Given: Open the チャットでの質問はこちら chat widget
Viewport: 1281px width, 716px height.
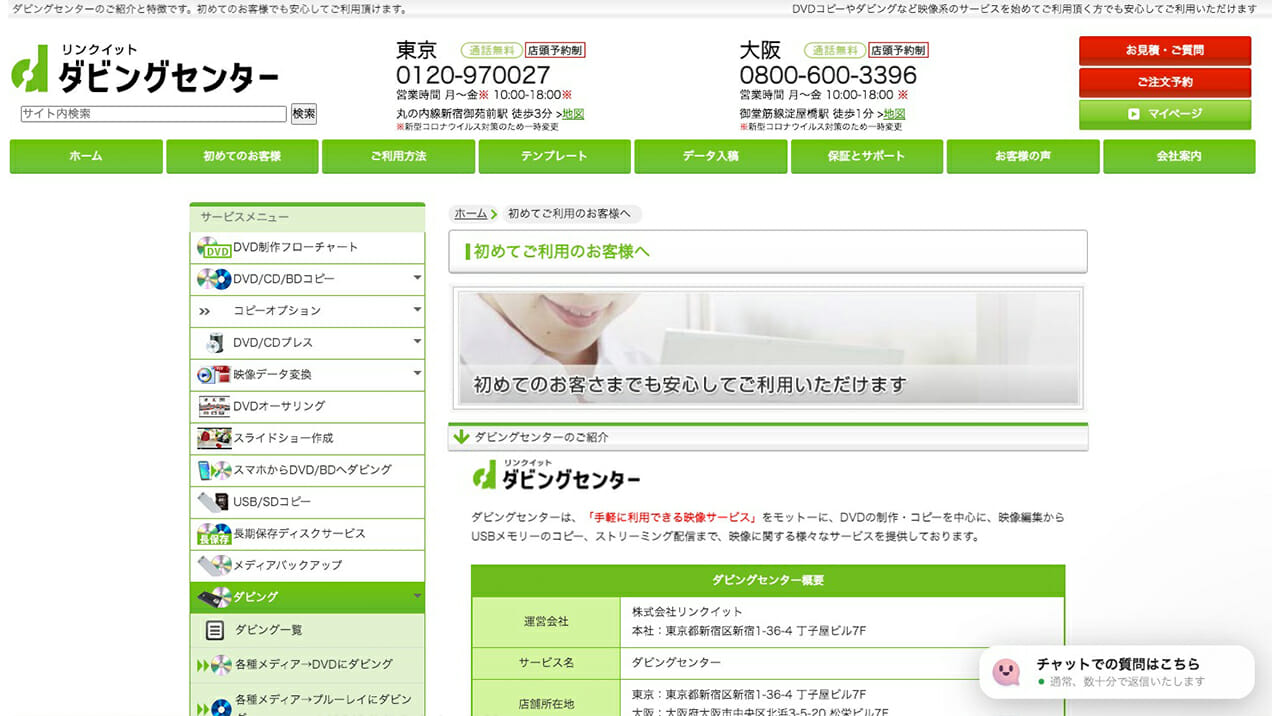Looking at the screenshot, I should 1116,672.
